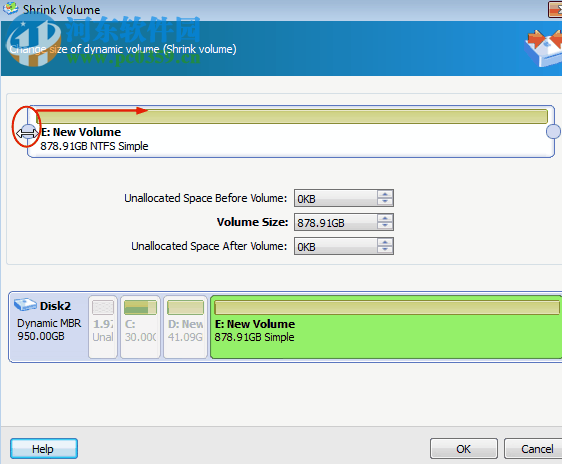Click the 'Dynamic MBR' disk label
562x464 pixels.
(49, 323)
